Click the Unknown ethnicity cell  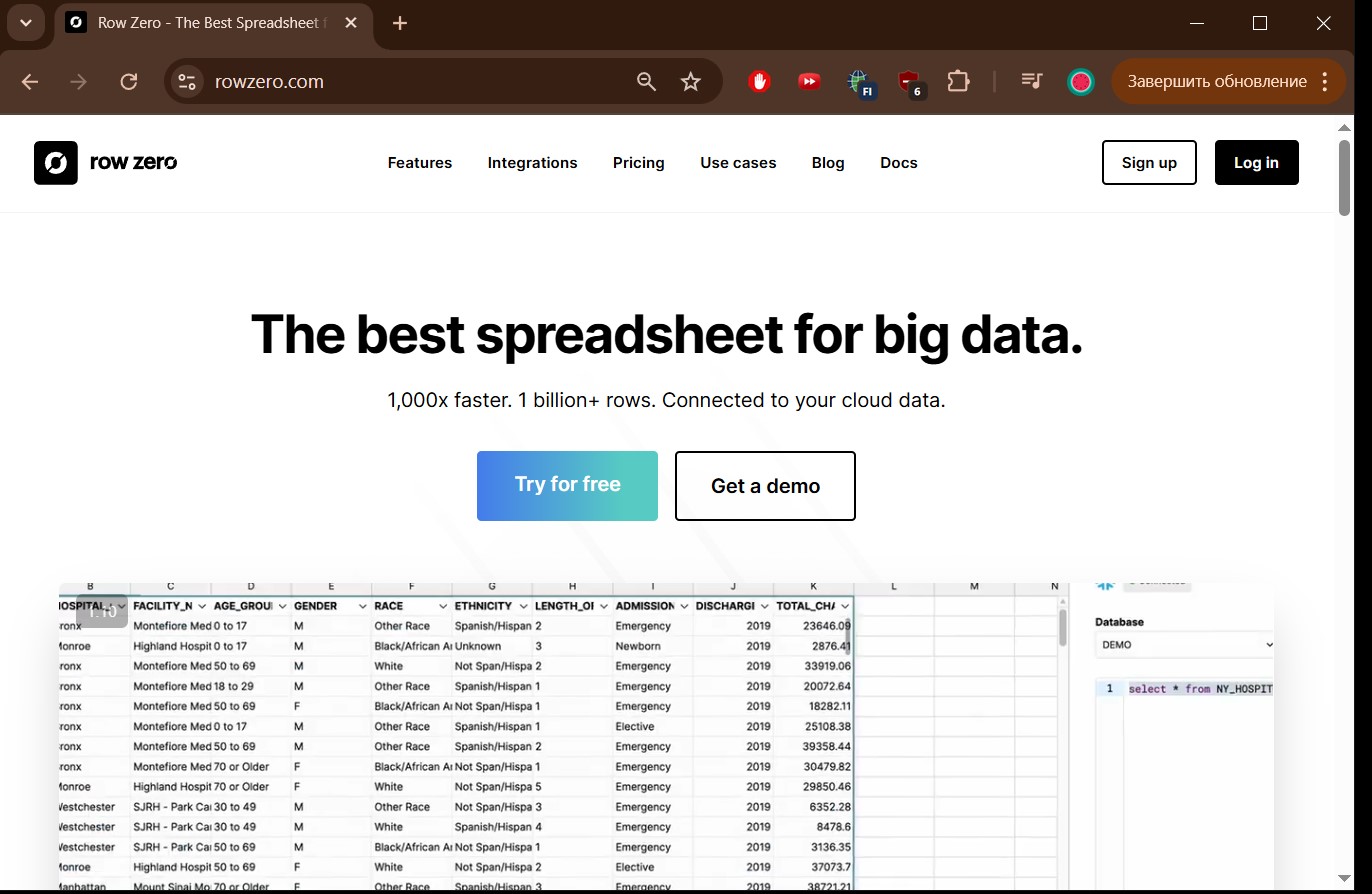coord(492,646)
